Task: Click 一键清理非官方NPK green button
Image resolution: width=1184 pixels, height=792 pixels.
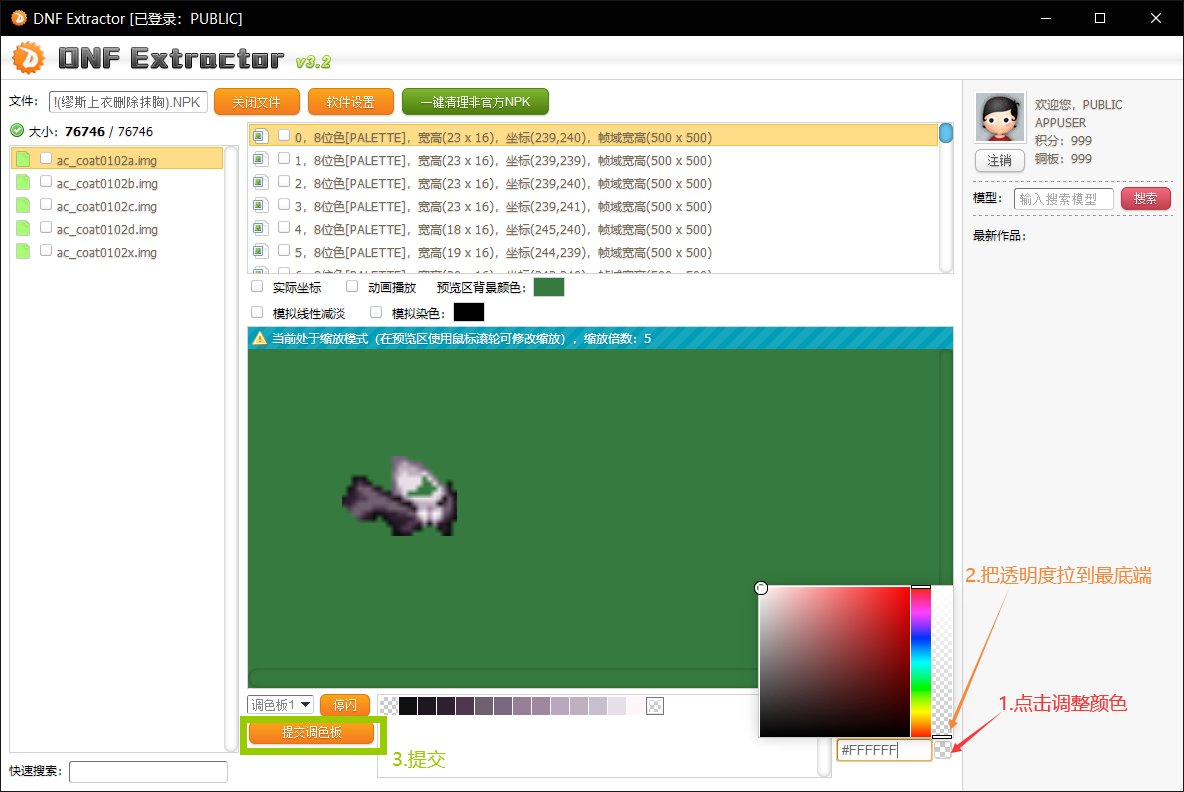Action: [x=475, y=102]
